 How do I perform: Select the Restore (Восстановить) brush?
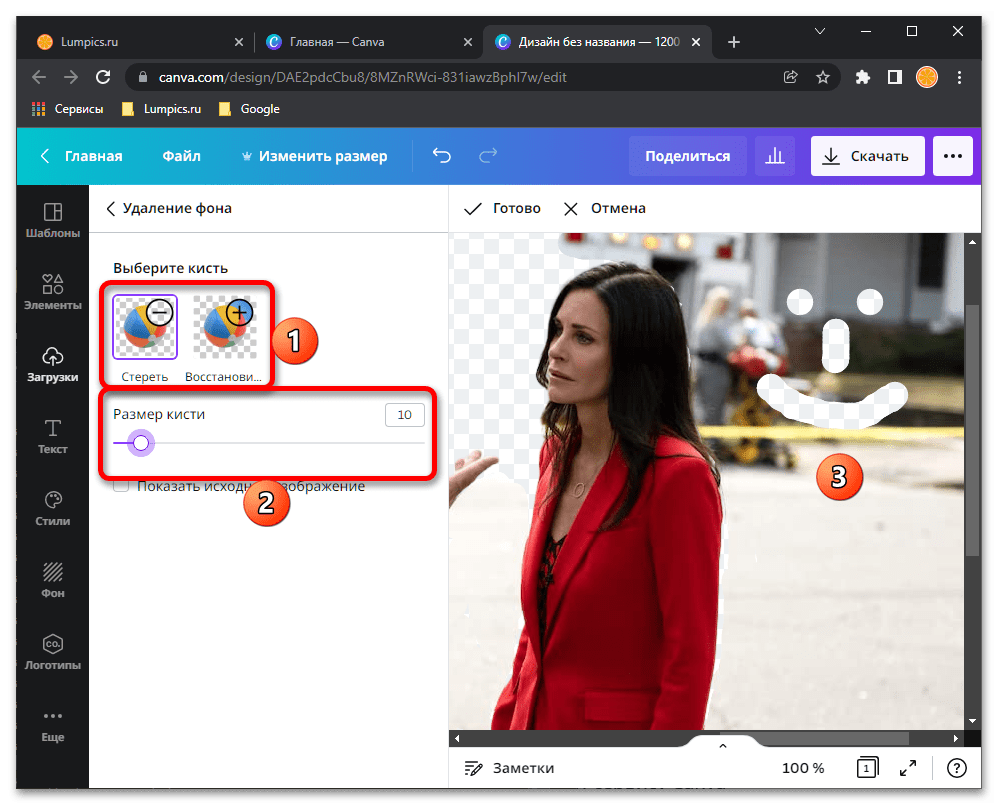(x=224, y=328)
